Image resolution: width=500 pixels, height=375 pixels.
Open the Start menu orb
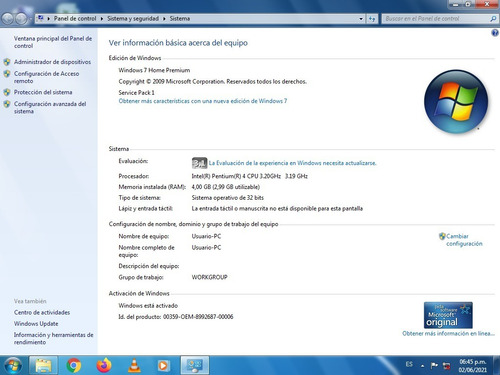click(x=13, y=365)
